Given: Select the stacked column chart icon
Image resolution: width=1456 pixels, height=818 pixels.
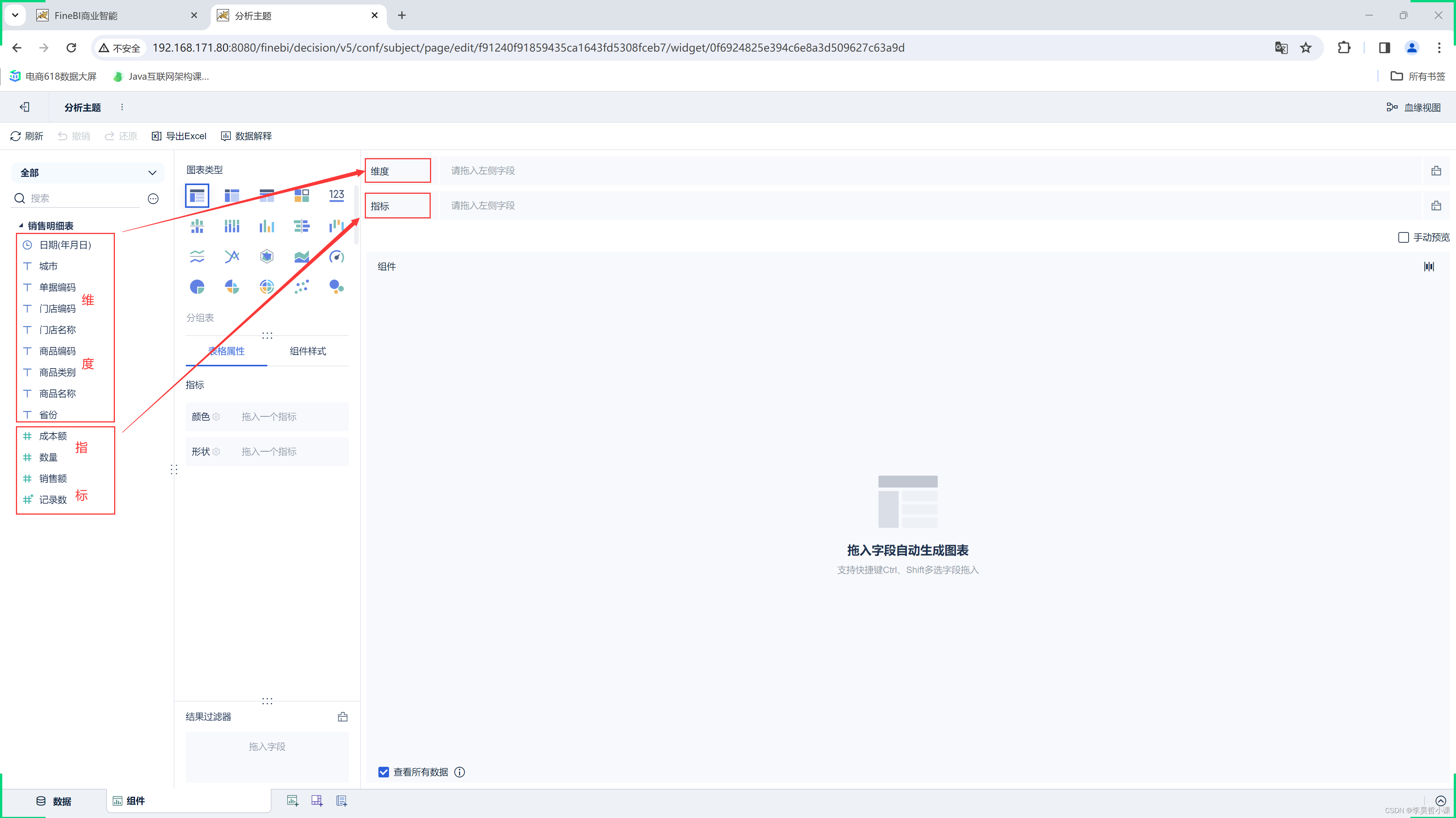Looking at the screenshot, I should point(232,226).
